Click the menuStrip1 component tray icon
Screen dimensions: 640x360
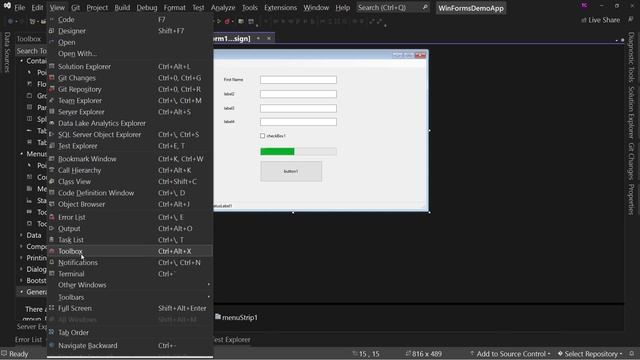click(218, 317)
